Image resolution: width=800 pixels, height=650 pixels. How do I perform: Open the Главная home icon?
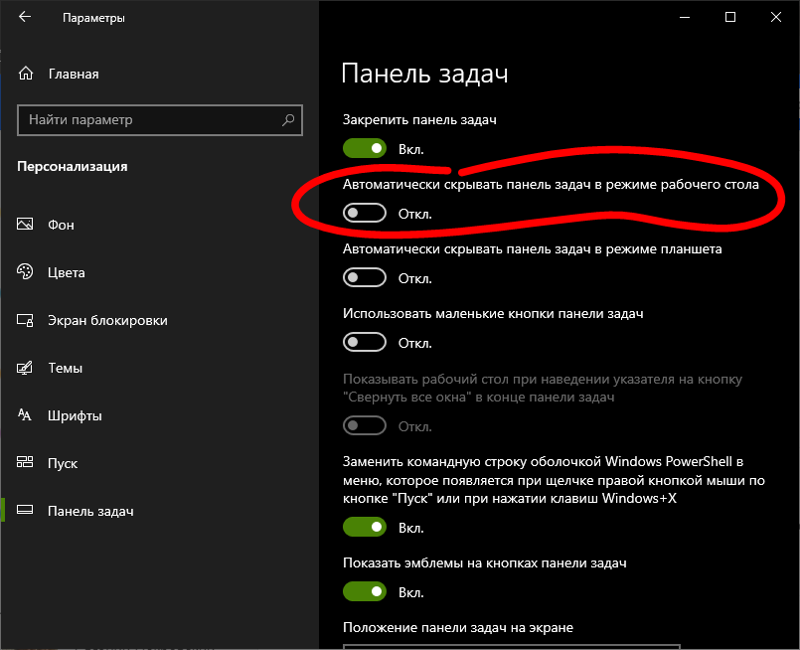click(26, 73)
